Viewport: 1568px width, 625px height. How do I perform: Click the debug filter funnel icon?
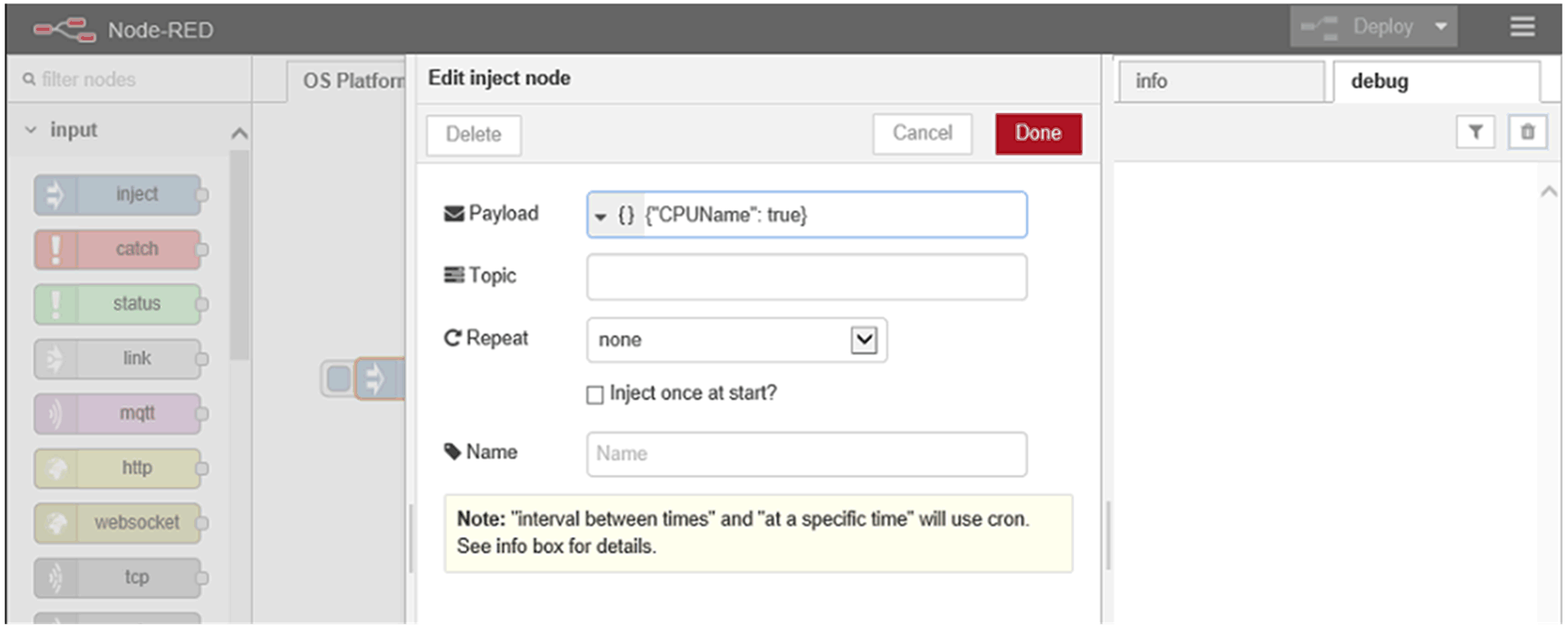(1475, 133)
